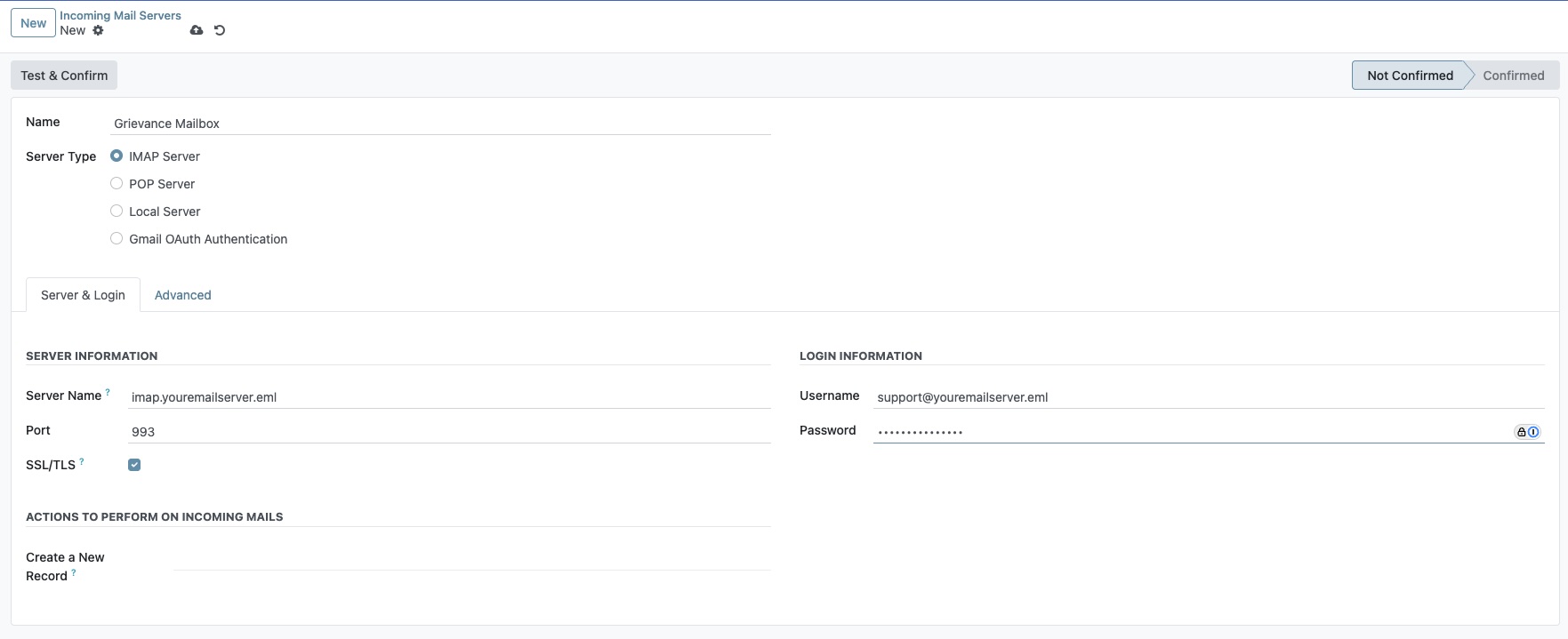Show the Server Name help tooltip icon
This screenshot has height=639, width=1568.
click(x=108, y=391)
